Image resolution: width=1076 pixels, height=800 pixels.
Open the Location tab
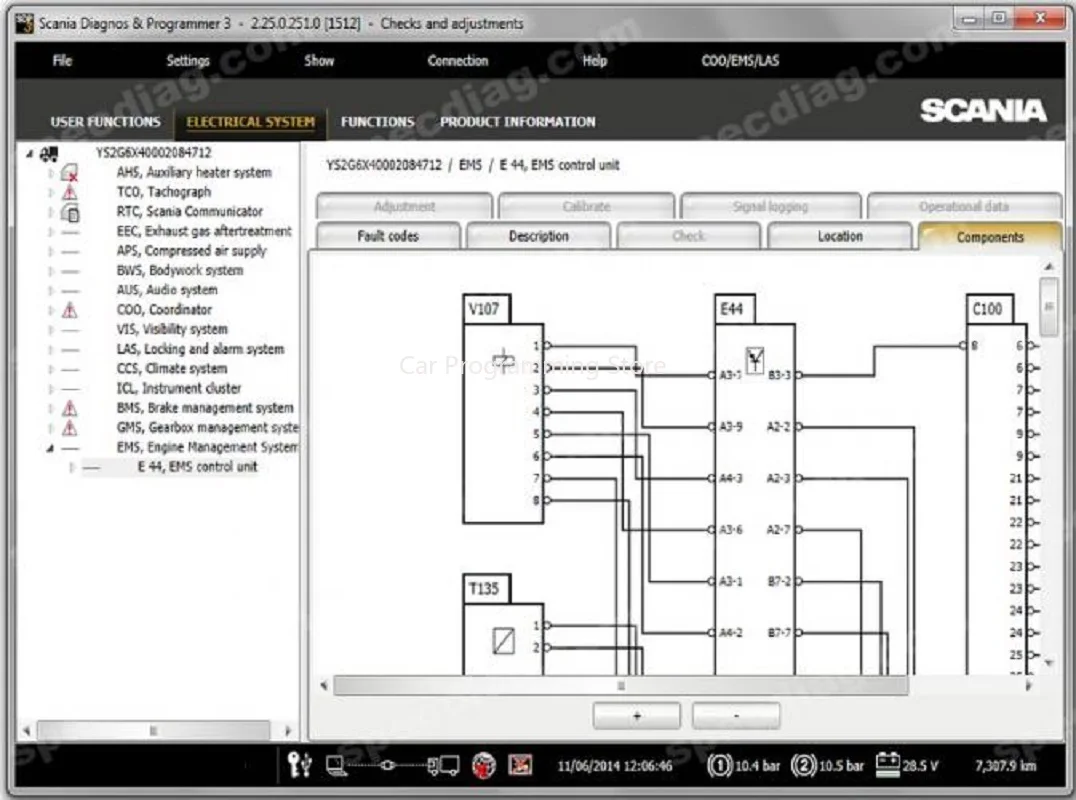click(x=840, y=236)
